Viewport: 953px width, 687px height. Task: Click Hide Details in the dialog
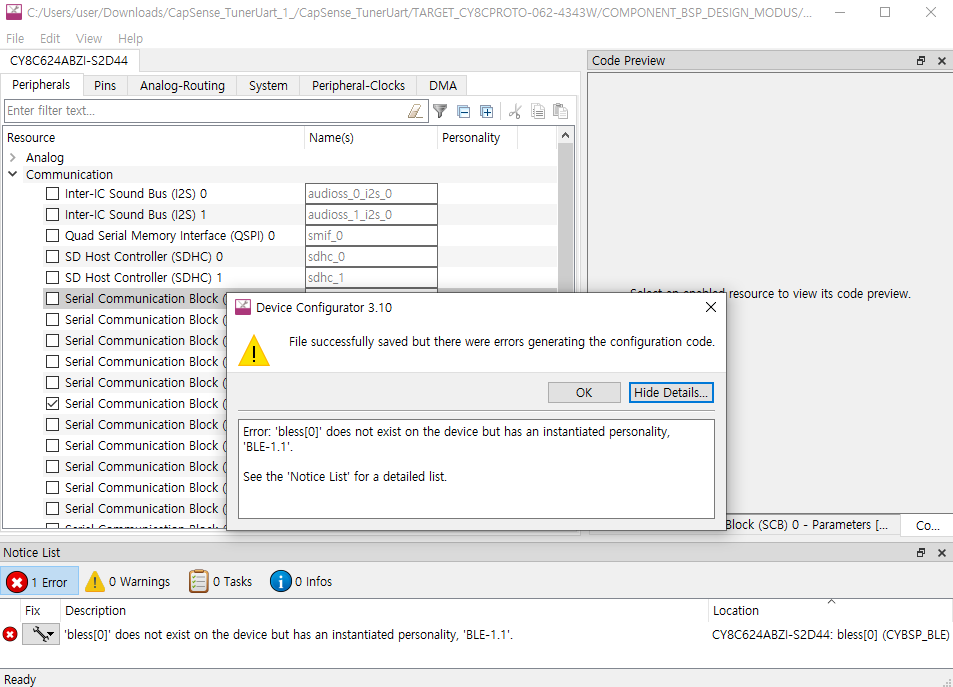point(671,392)
